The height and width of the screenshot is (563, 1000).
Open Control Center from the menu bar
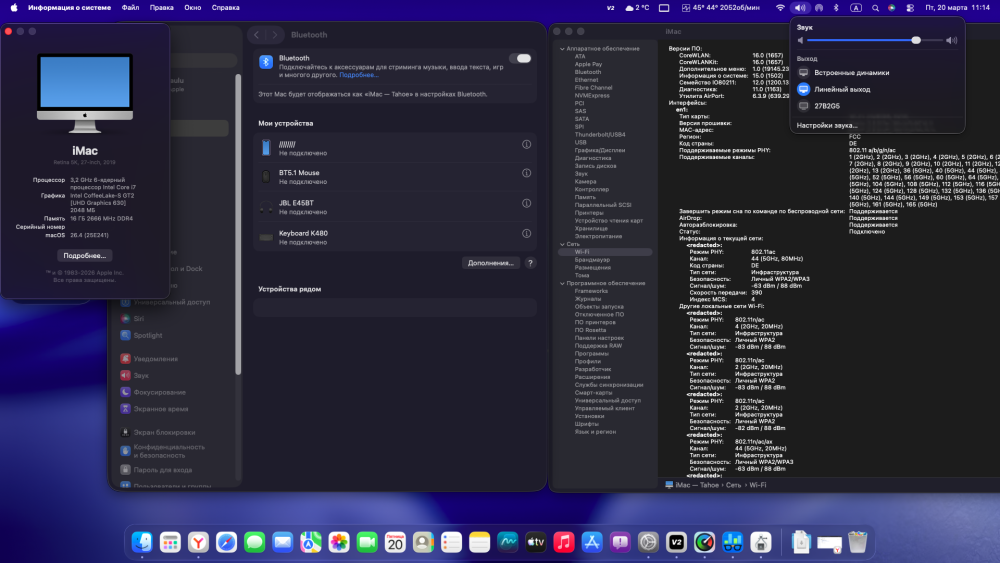(x=910, y=8)
